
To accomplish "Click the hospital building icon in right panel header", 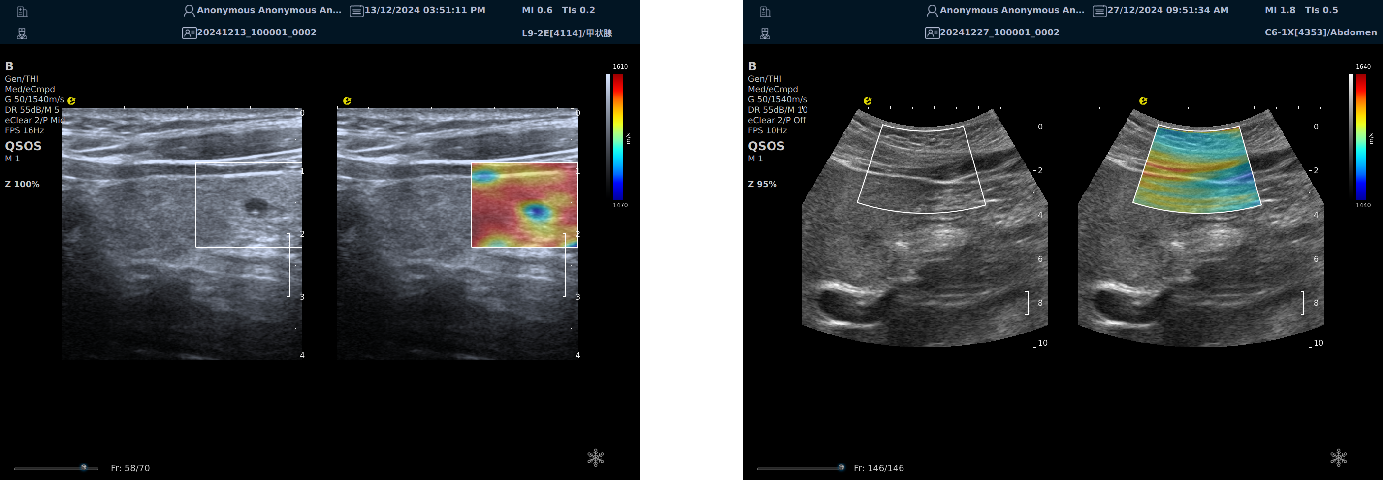I will point(765,11).
